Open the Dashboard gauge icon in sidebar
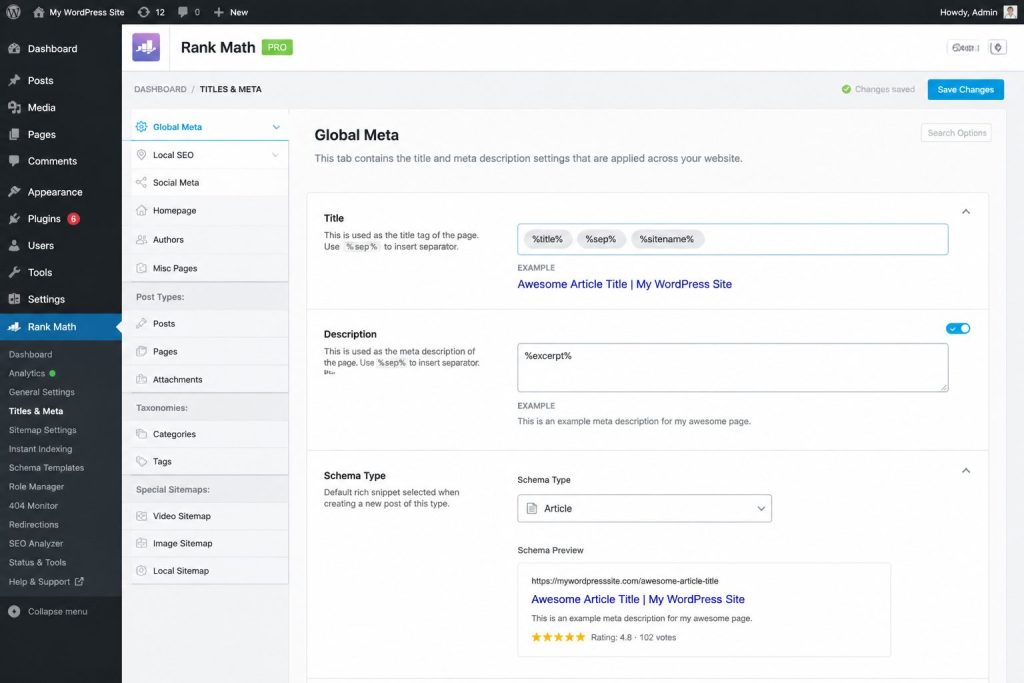1024x683 pixels. click(x=14, y=48)
